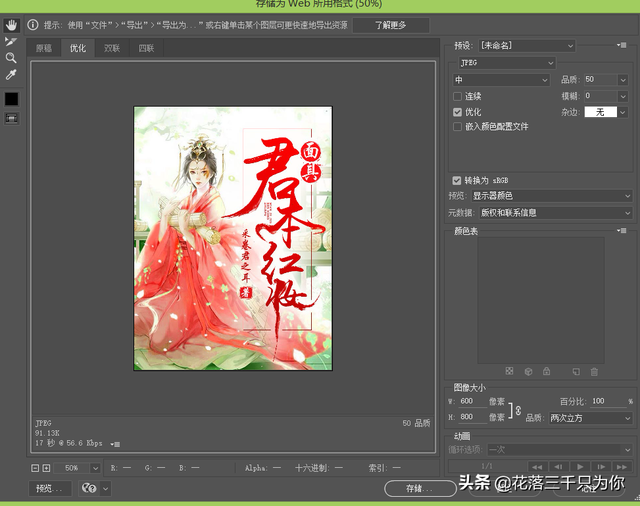Click the 品质 quality value field
This screenshot has width=640, height=506.
coord(600,80)
